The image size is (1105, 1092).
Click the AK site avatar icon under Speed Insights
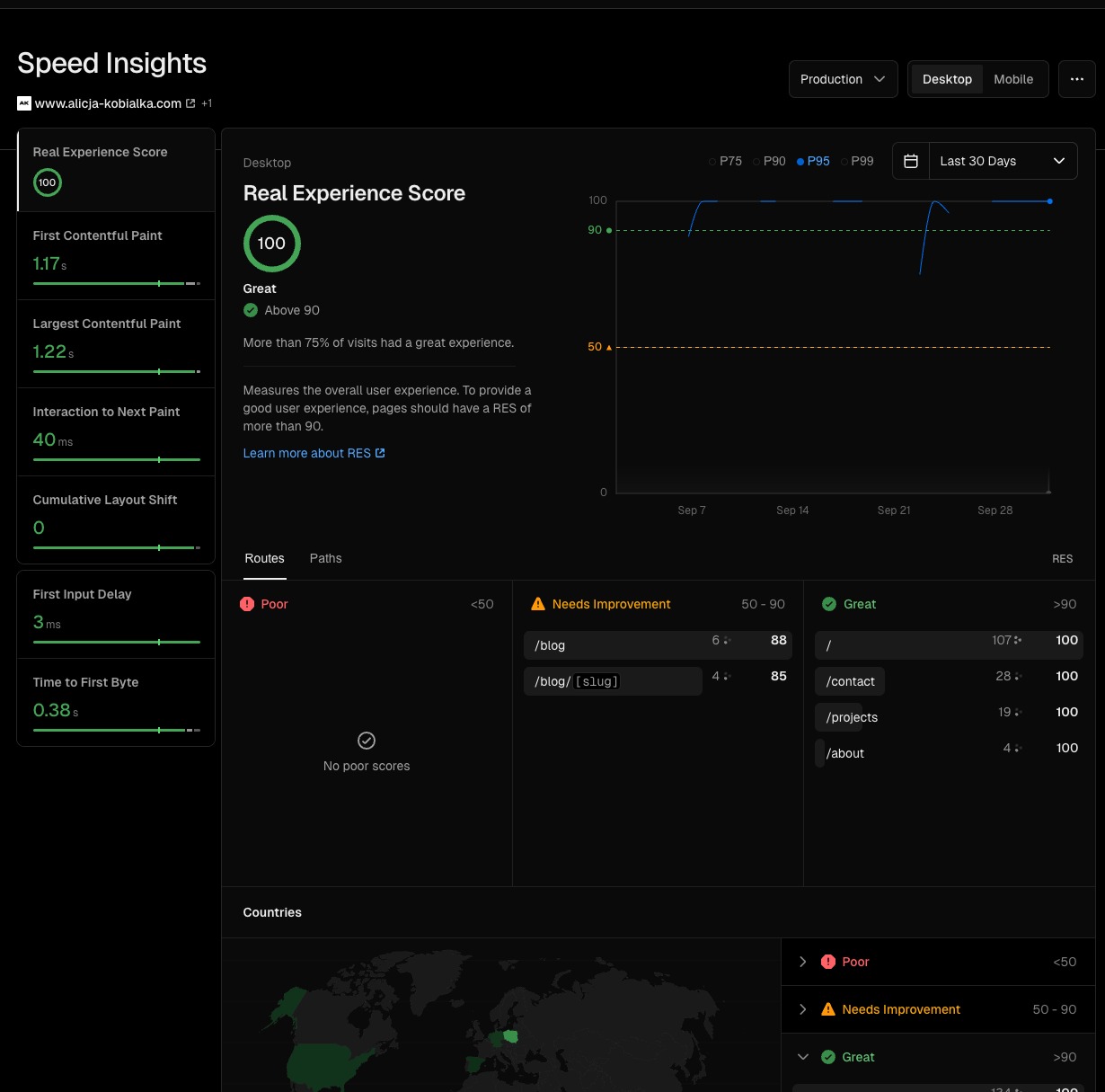point(23,103)
